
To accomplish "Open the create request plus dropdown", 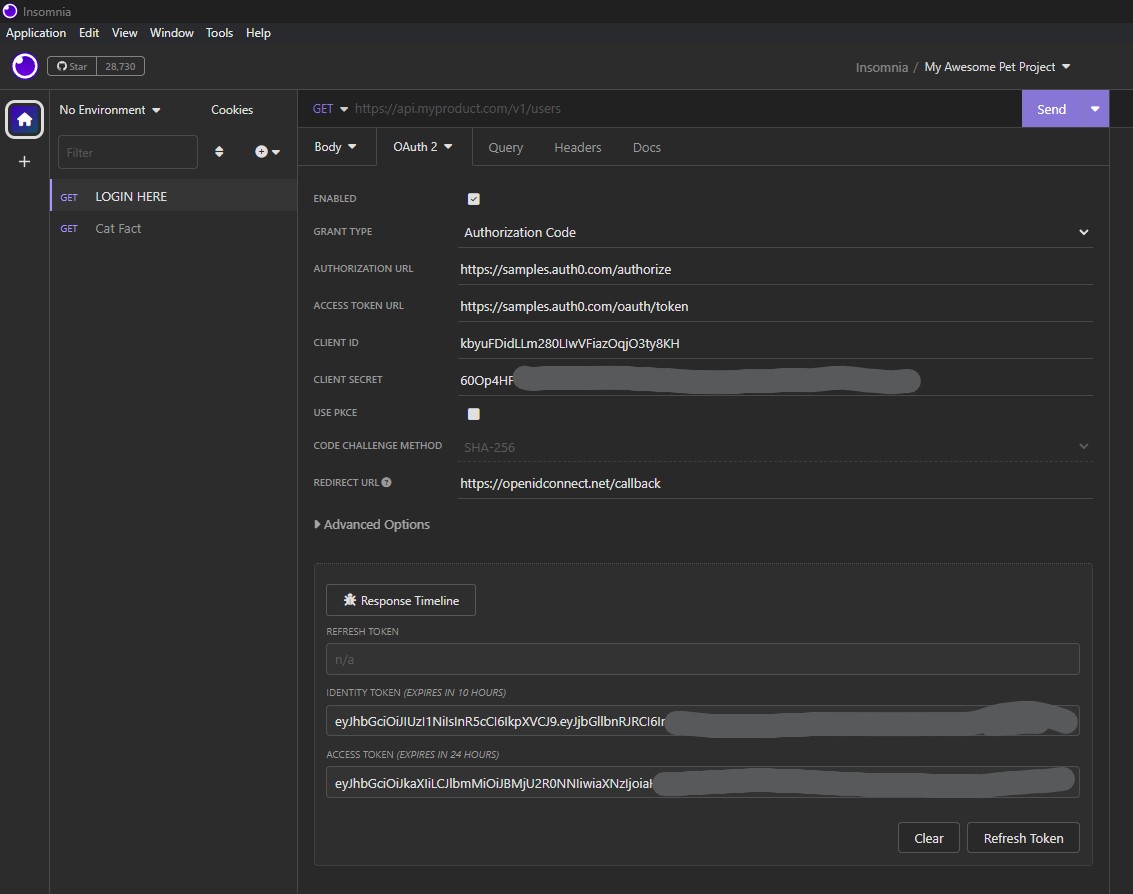I will pyautogui.click(x=267, y=152).
